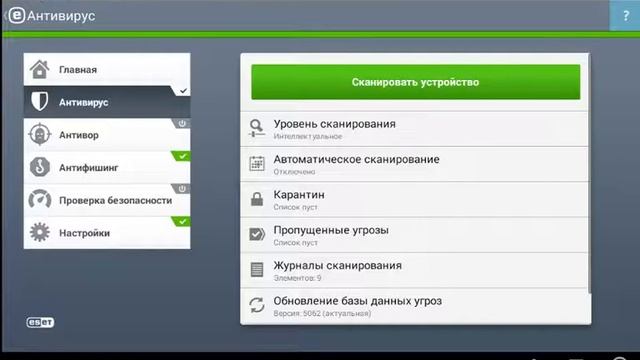Click the scrollbar at right of list panel
This screenshot has width=640, height=360.
[589, 173]
